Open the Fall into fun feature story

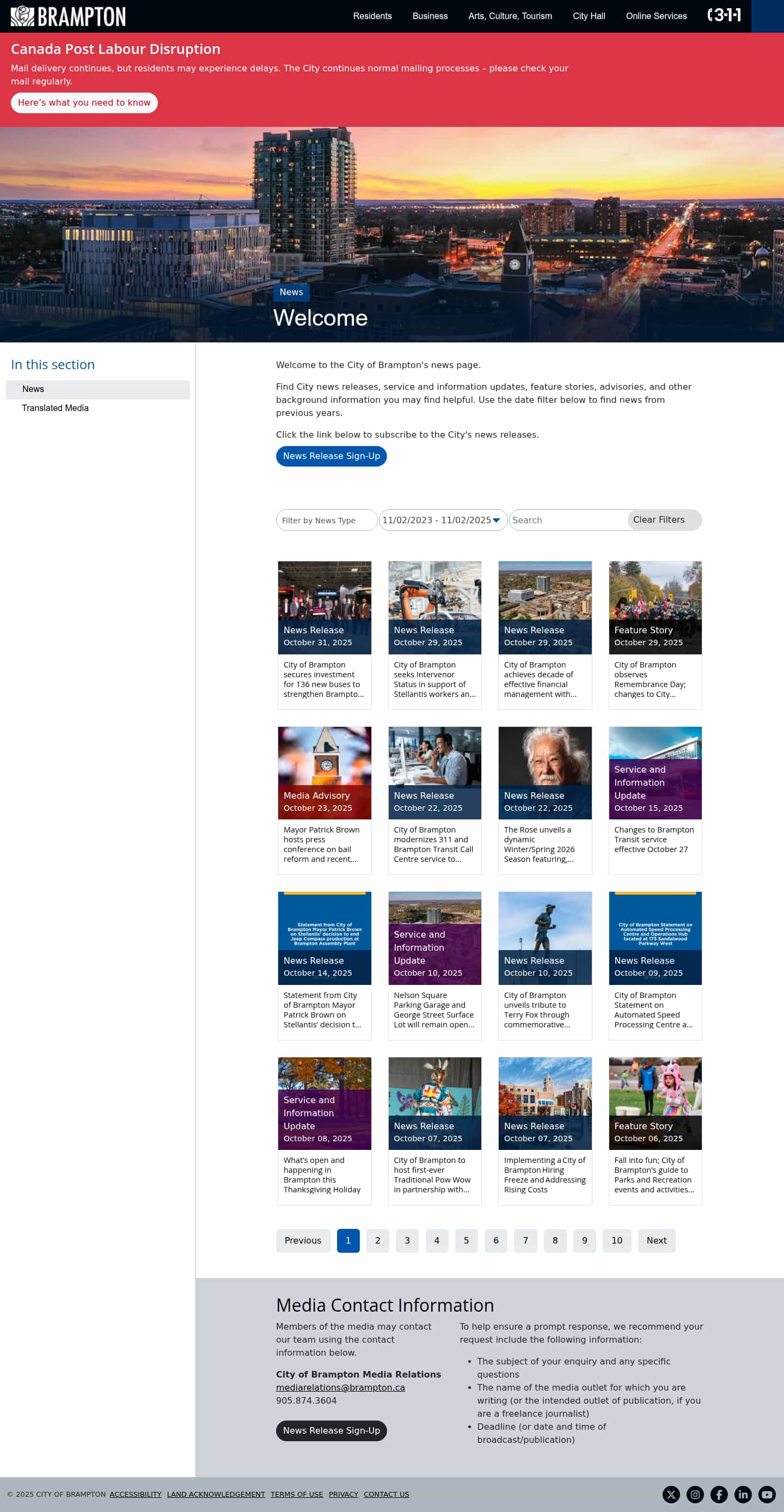tap(656, 1131)
